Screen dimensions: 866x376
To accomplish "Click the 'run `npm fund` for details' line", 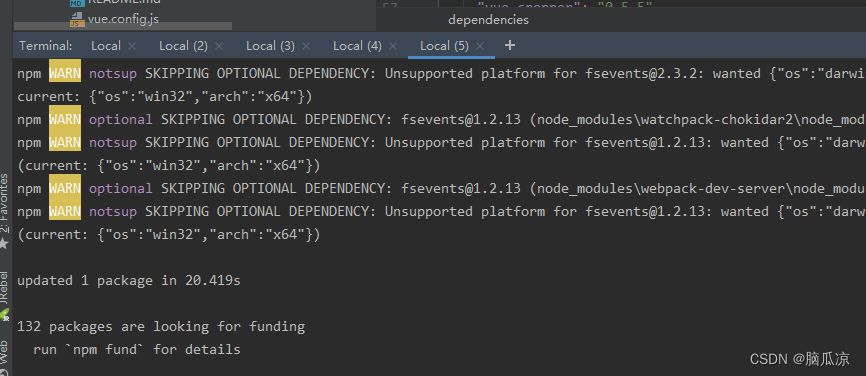I will click(x=136, y=349).
